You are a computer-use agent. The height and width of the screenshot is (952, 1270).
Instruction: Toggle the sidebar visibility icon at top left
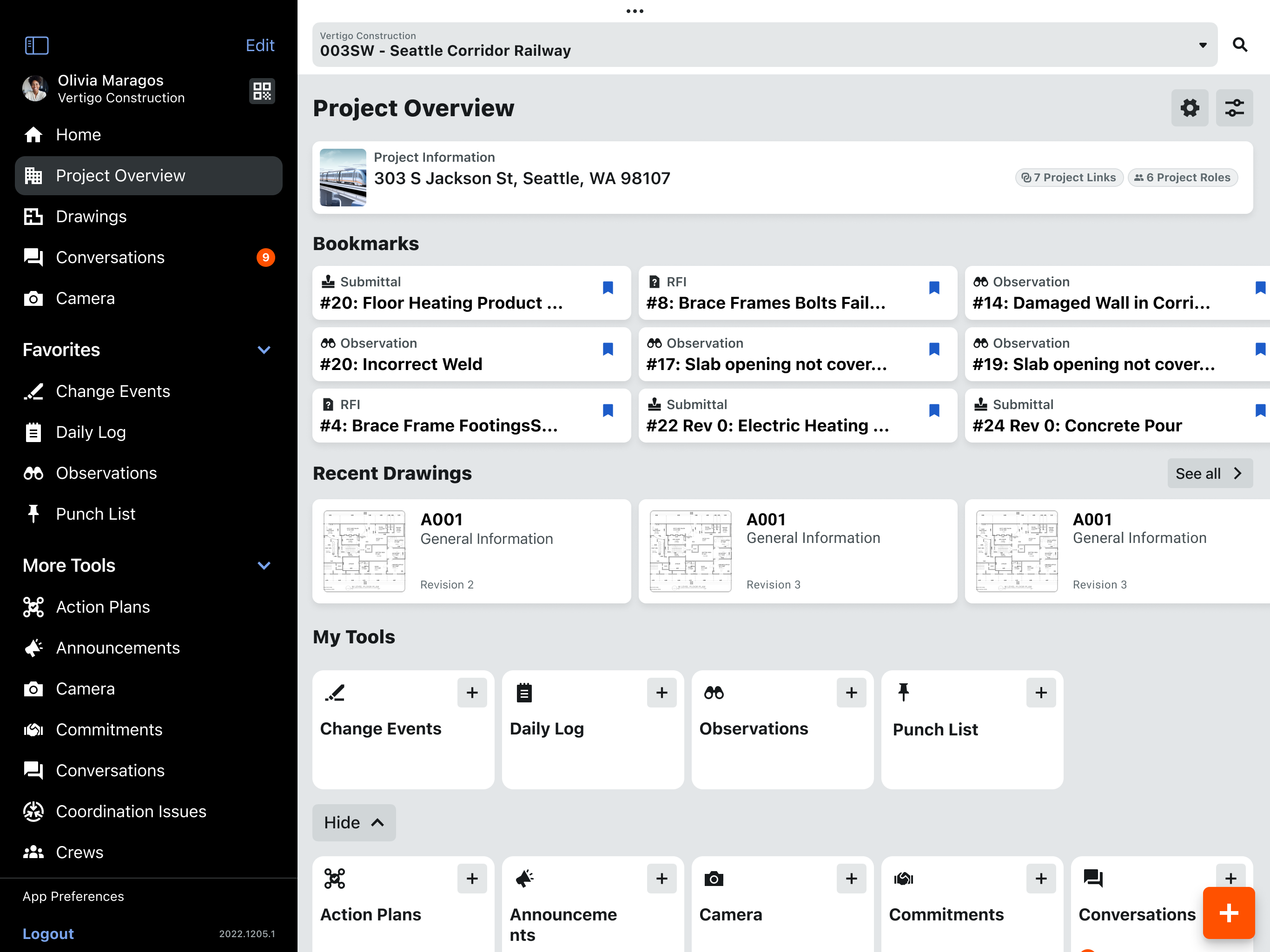click(36, 46)
